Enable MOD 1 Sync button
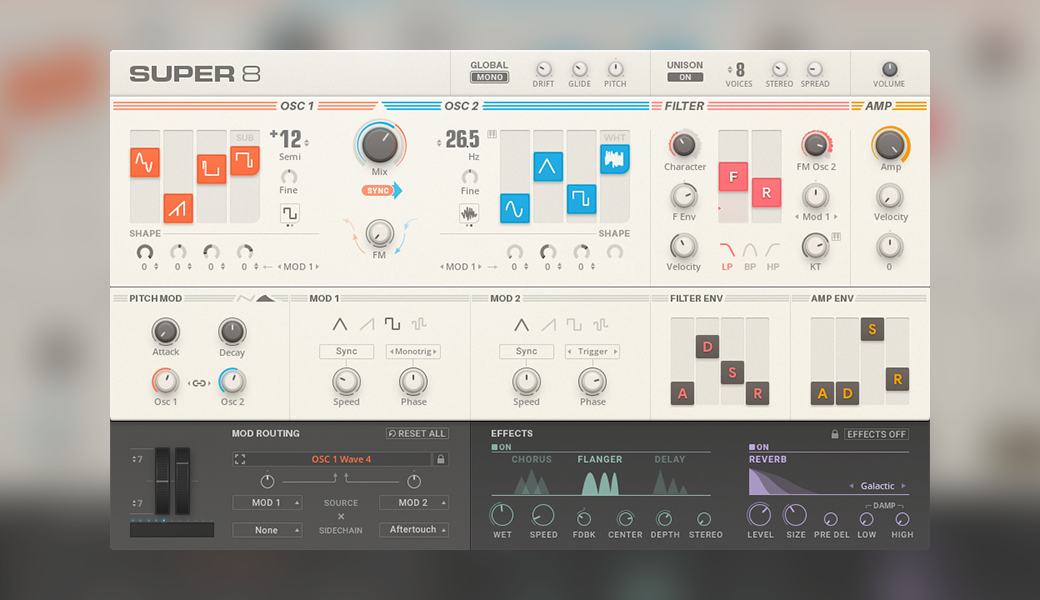 point(346,351)
